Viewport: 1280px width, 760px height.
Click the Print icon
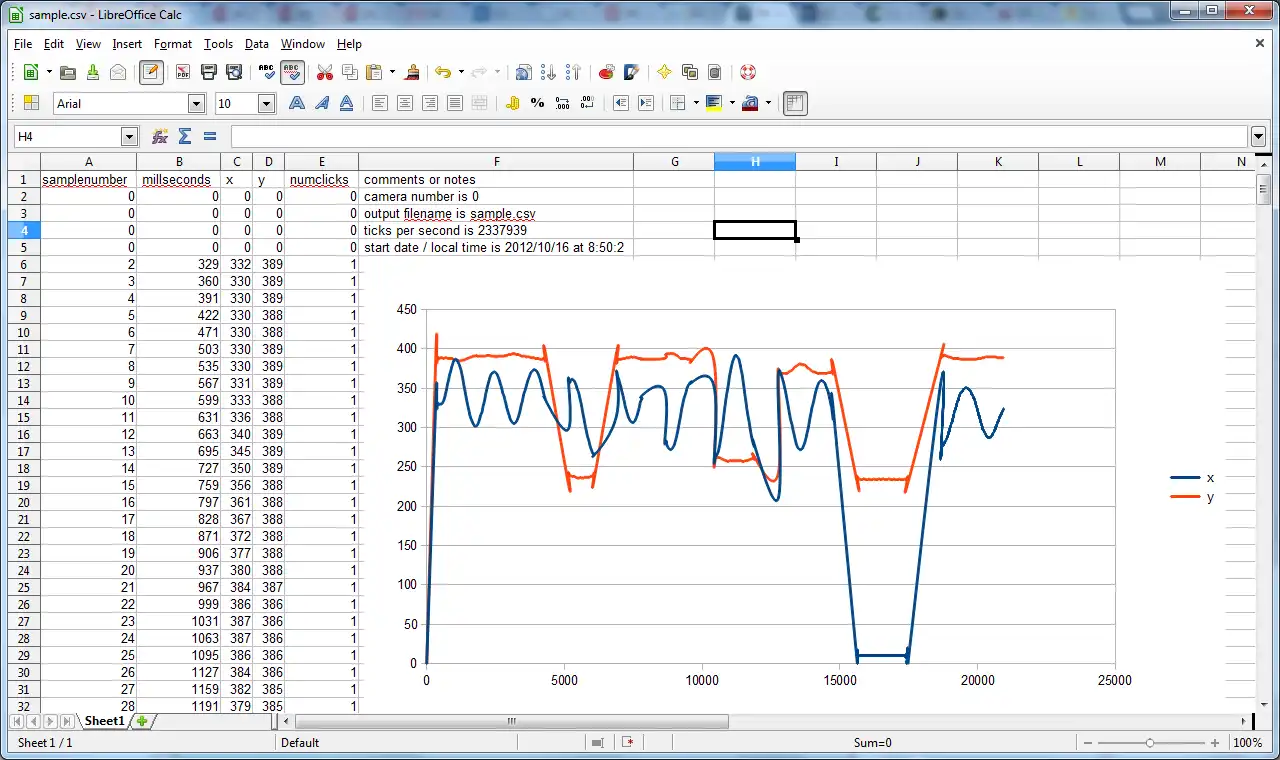click(209, 72)
